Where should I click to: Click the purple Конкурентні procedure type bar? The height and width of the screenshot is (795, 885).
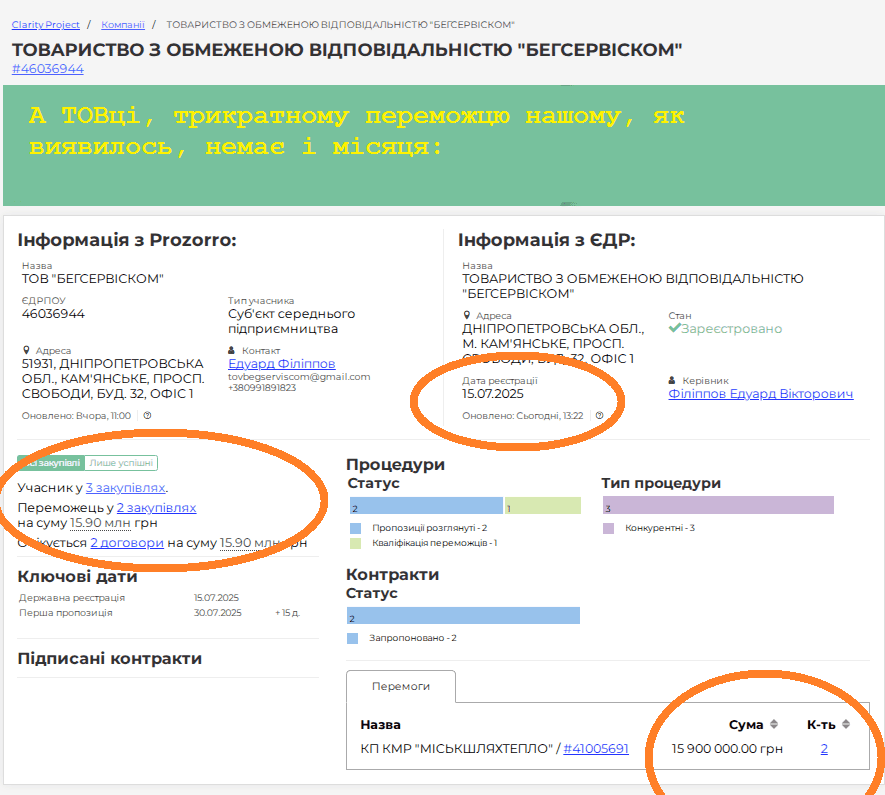pos(717,506)
